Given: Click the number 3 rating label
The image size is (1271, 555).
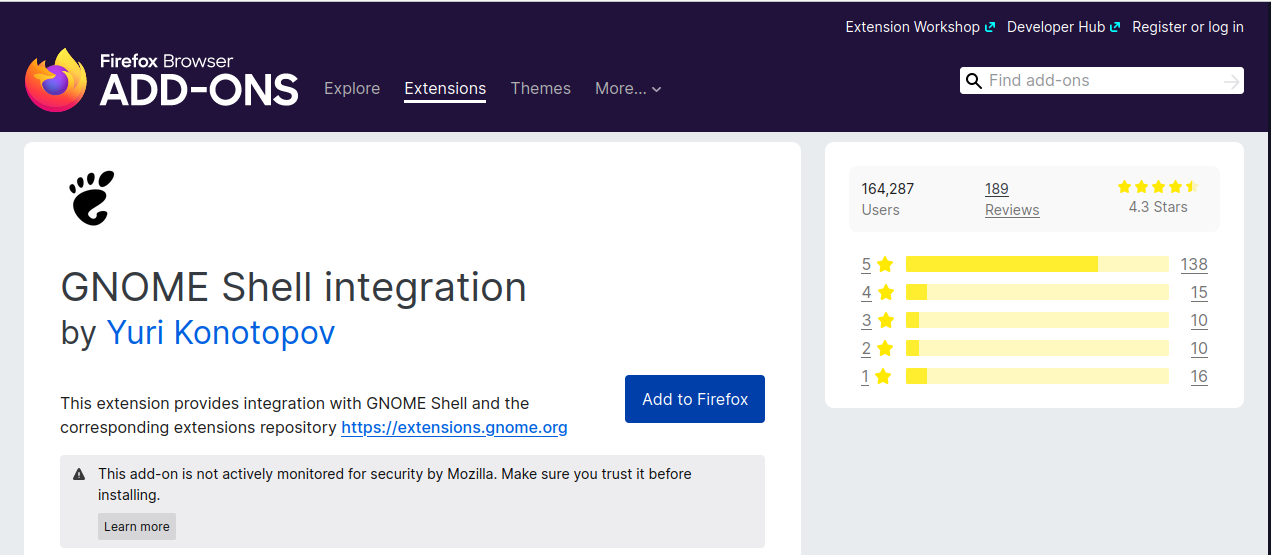Looking at the screenshot, I should coord(866,320).
